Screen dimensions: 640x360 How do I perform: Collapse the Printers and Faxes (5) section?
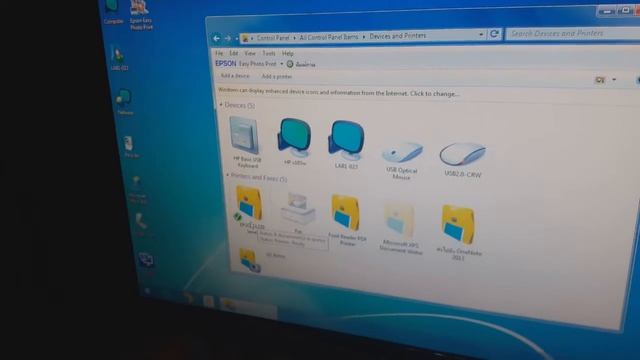[x=227, y=175]
